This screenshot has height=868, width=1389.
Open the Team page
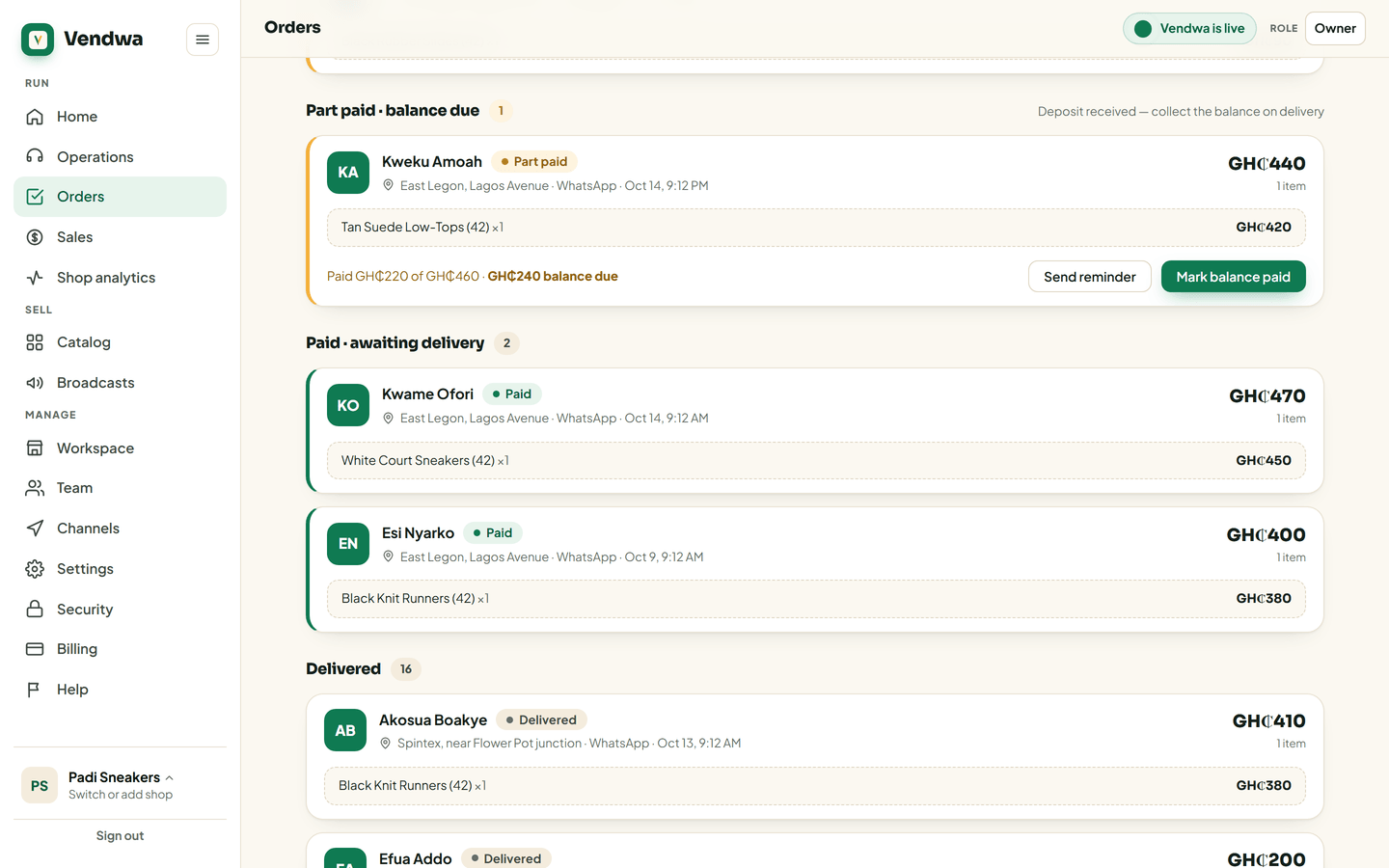[x=120, y=488]
